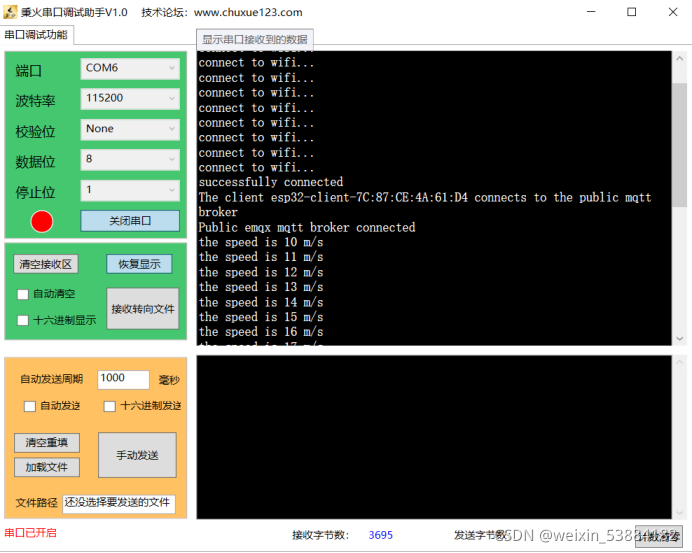Click the 文件路径 text field
The width and height of the screenshot is (692, 553).
(x=119, y=503)
